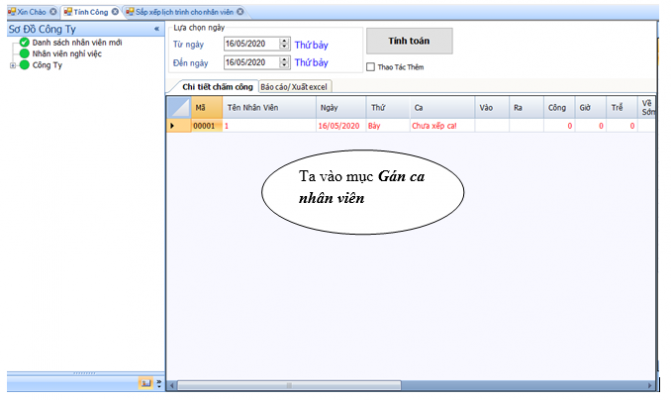This screenshot has width=671, height=400.
Task: Click the row selector arrow for employee 00001
Action: (172, 126)
